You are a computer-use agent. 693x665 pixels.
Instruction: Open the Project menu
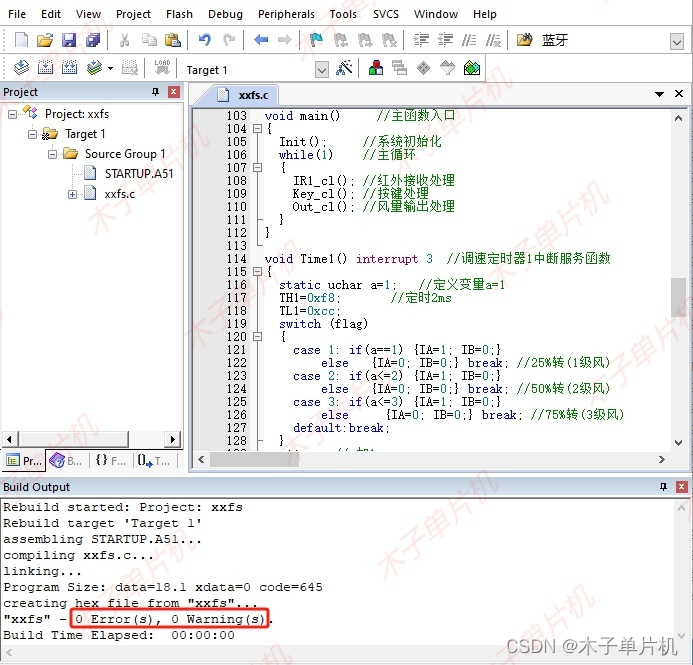(x=133, y=14)
